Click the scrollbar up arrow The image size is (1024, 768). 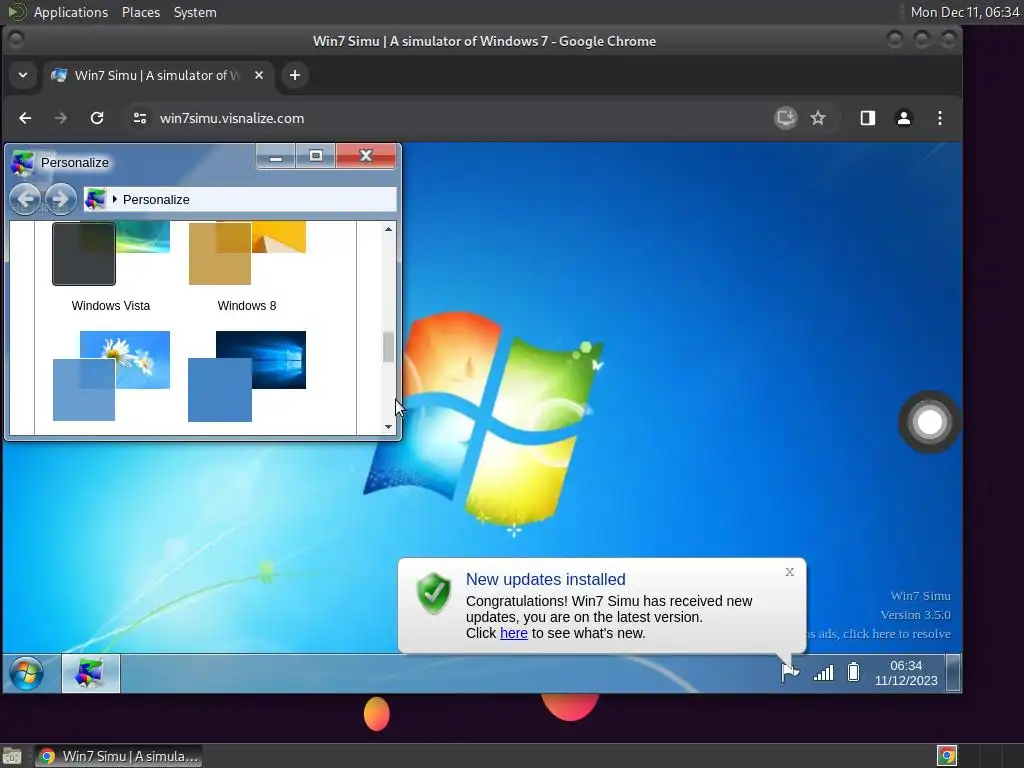coord(389,229)
